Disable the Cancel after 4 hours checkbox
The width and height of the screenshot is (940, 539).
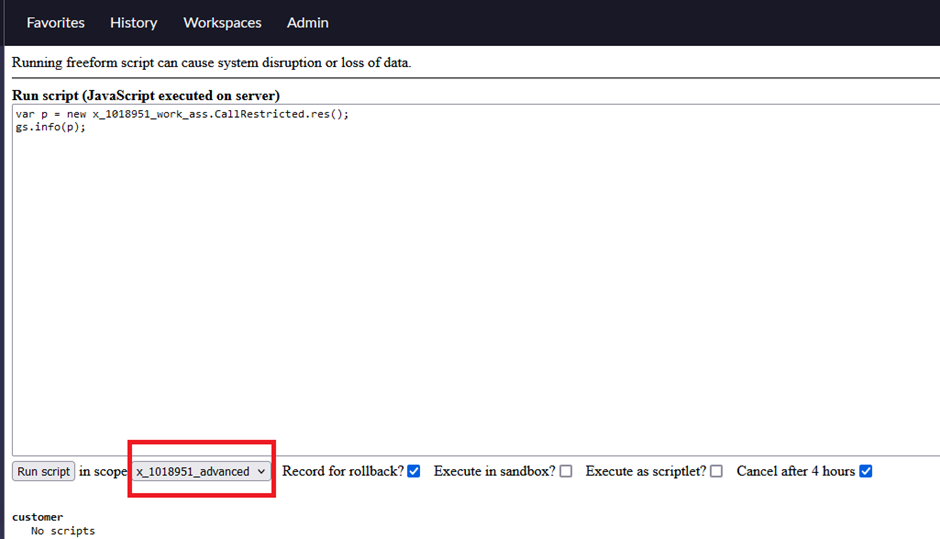866,472
